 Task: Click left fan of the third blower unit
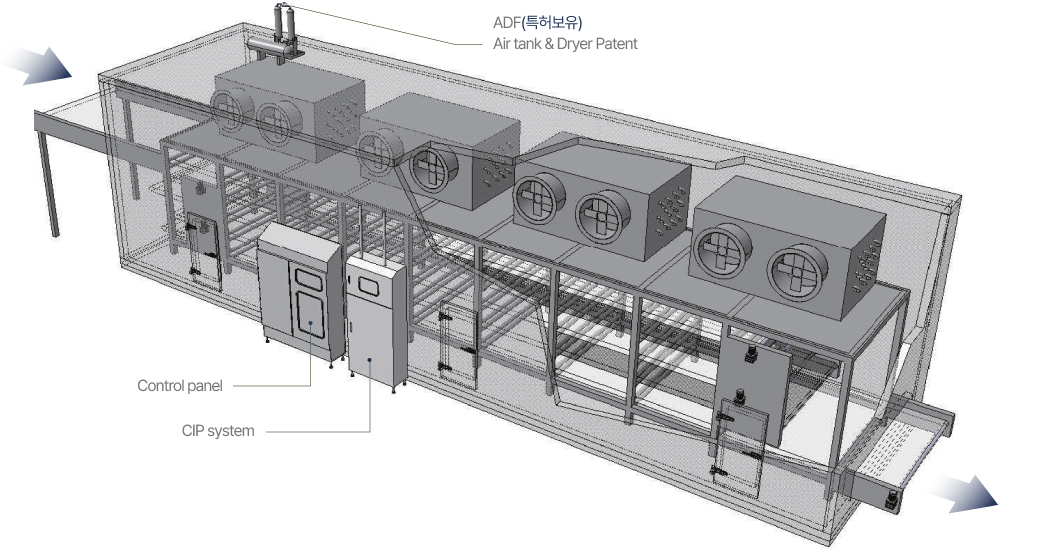coord(539,201)
